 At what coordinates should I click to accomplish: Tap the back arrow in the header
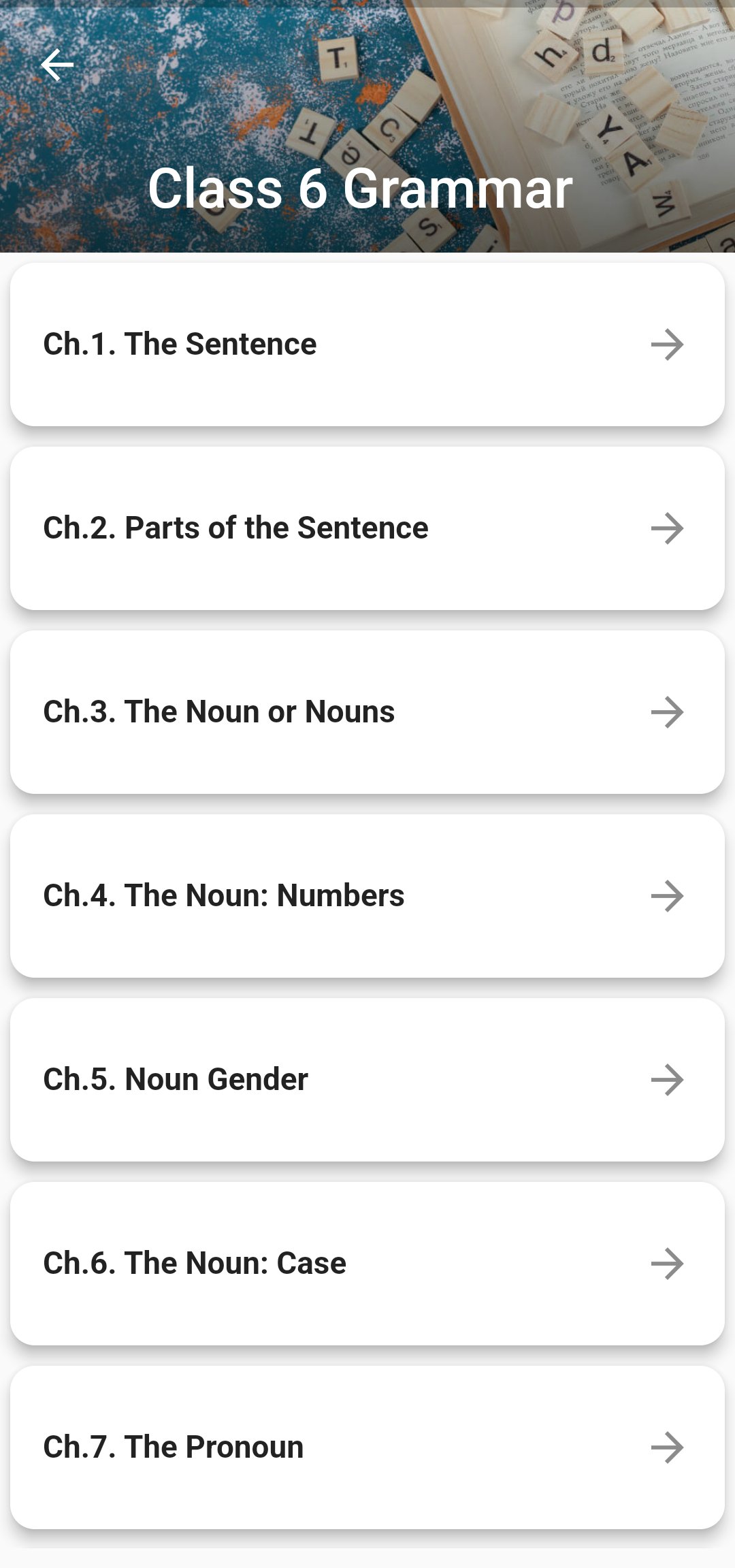tap(57, 65)
